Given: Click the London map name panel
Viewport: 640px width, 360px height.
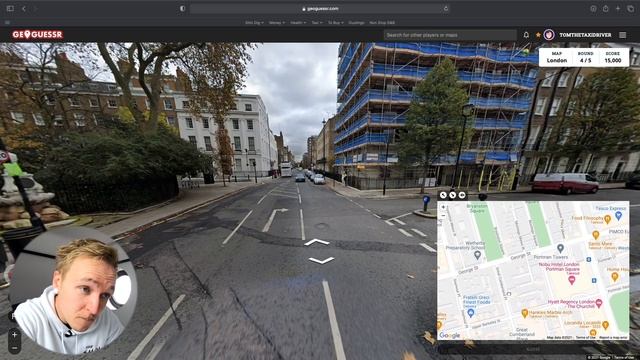Looking at the screenshot, I should click(x=557, y=57).
